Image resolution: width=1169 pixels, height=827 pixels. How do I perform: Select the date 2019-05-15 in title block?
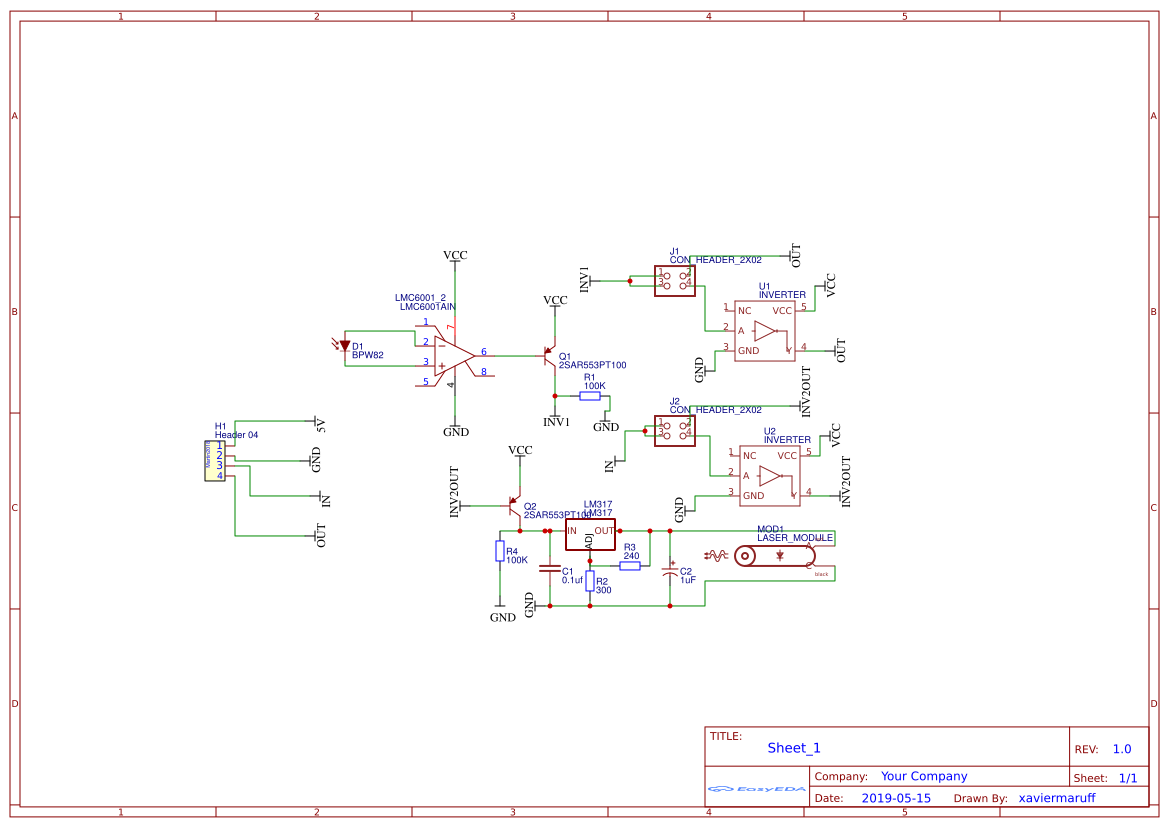(x=897, y=798)
